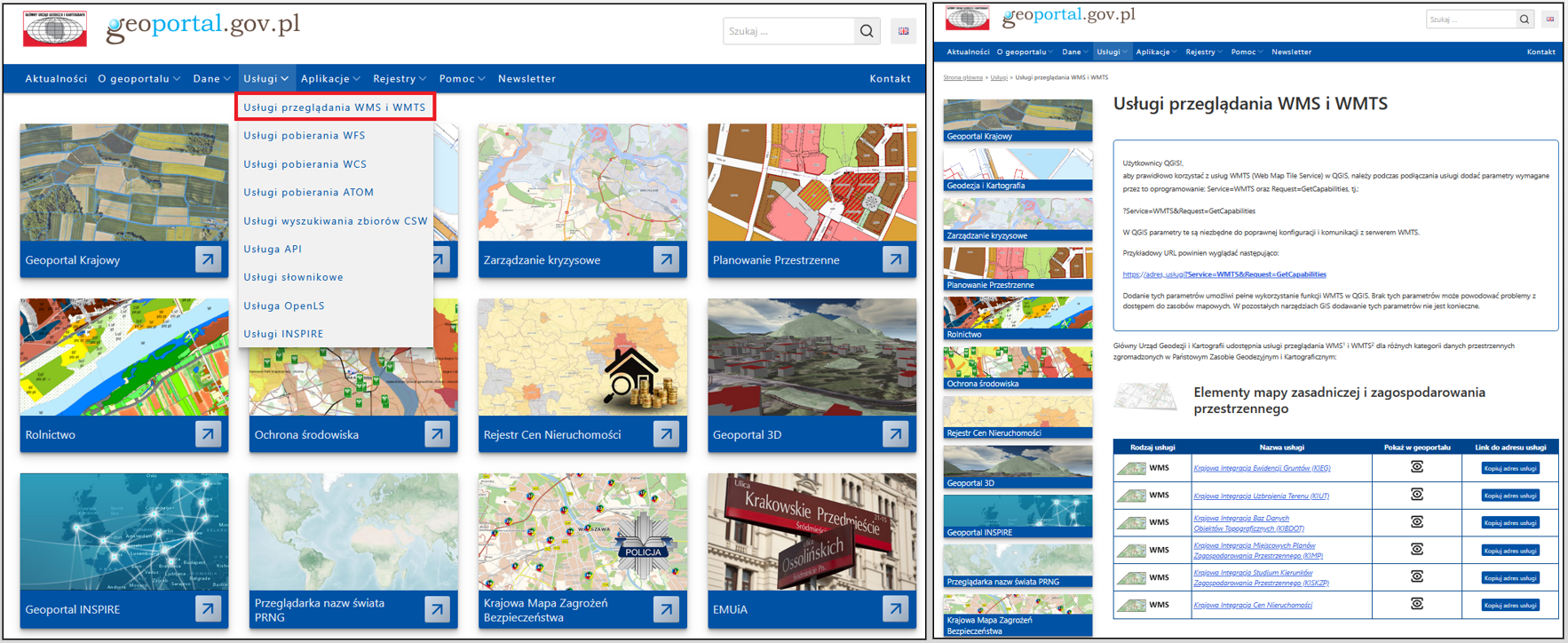Image resolution: width=1568 pixels, height=643 pixels.
Task: Select Usługi pobierania WFS from the open menu
Action: (305, 136)
